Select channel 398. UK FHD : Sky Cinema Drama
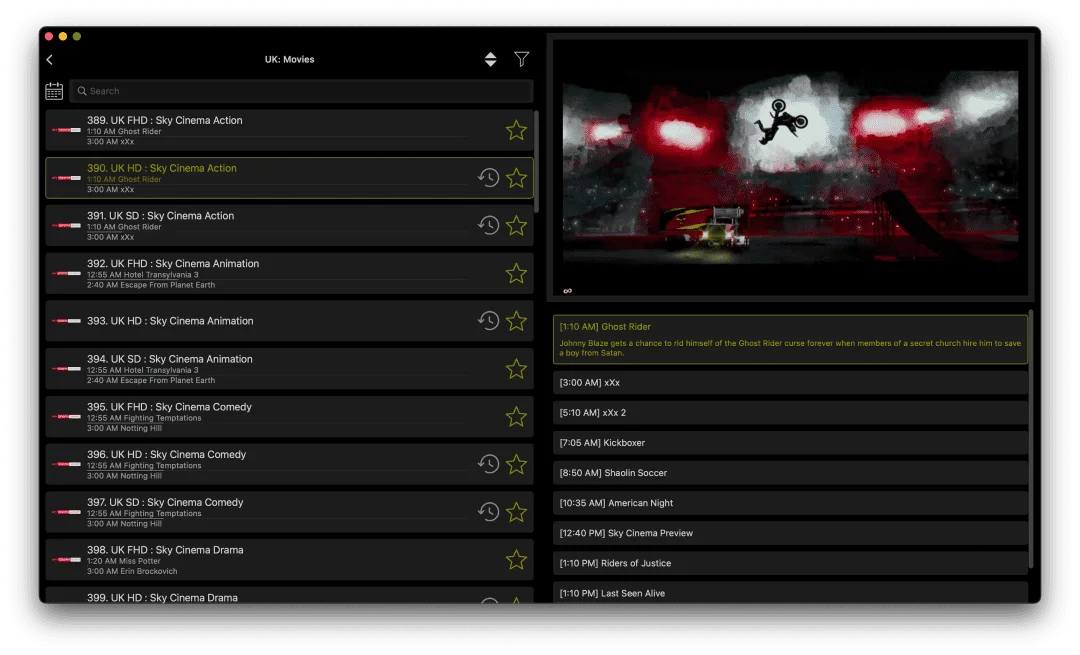Viewport: 1080px width, 655px height. click(x=289, y=560)
